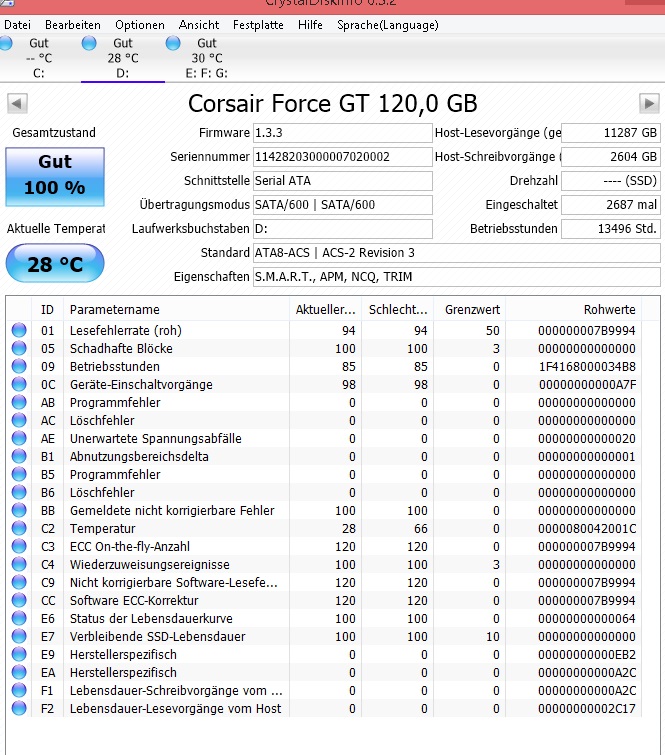This screenshot has height=755, width=665.
Task: Click status icon of F2 Lebensdauer-Lesevorgänge row
Action: [19, 708]
